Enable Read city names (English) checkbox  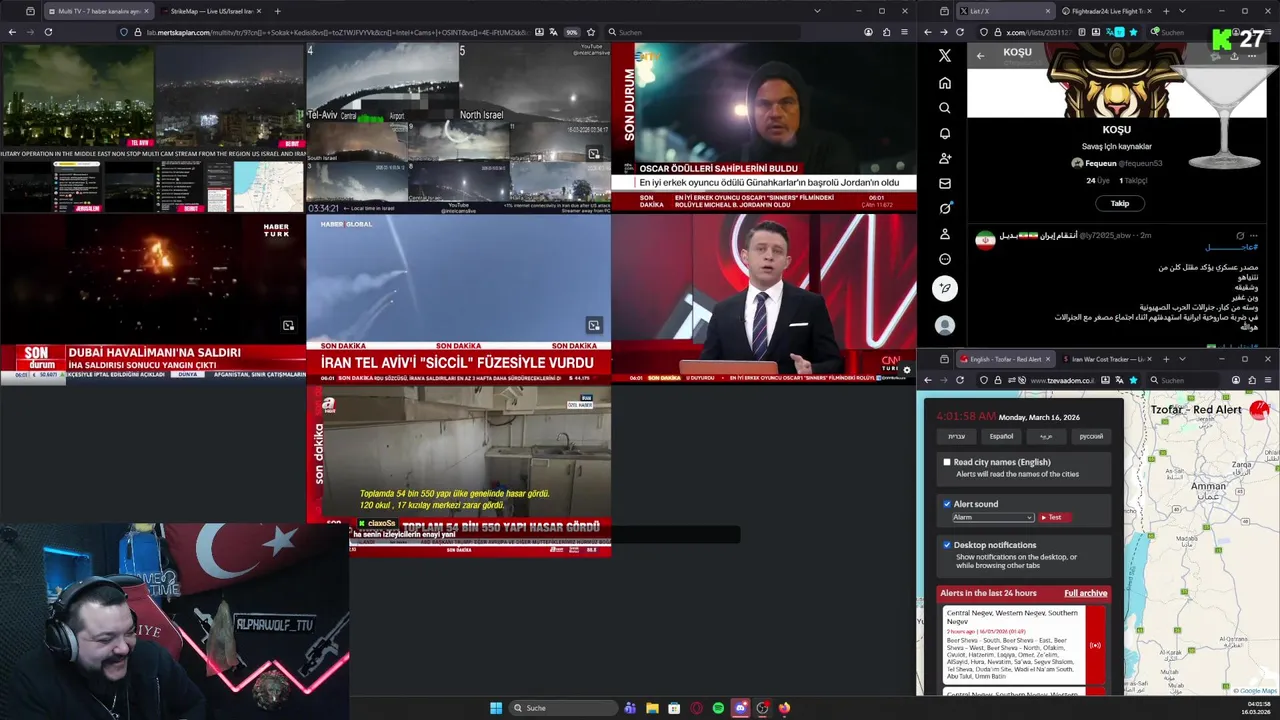point(947,462)
